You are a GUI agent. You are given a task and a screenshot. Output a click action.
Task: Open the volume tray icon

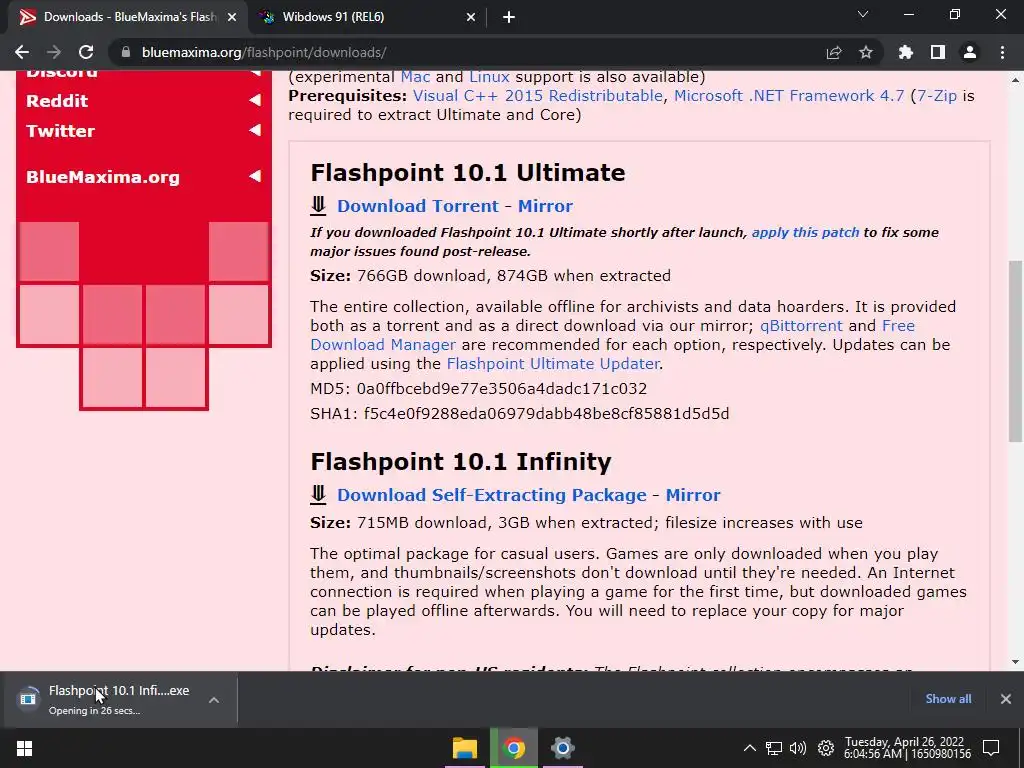[797, 748]
